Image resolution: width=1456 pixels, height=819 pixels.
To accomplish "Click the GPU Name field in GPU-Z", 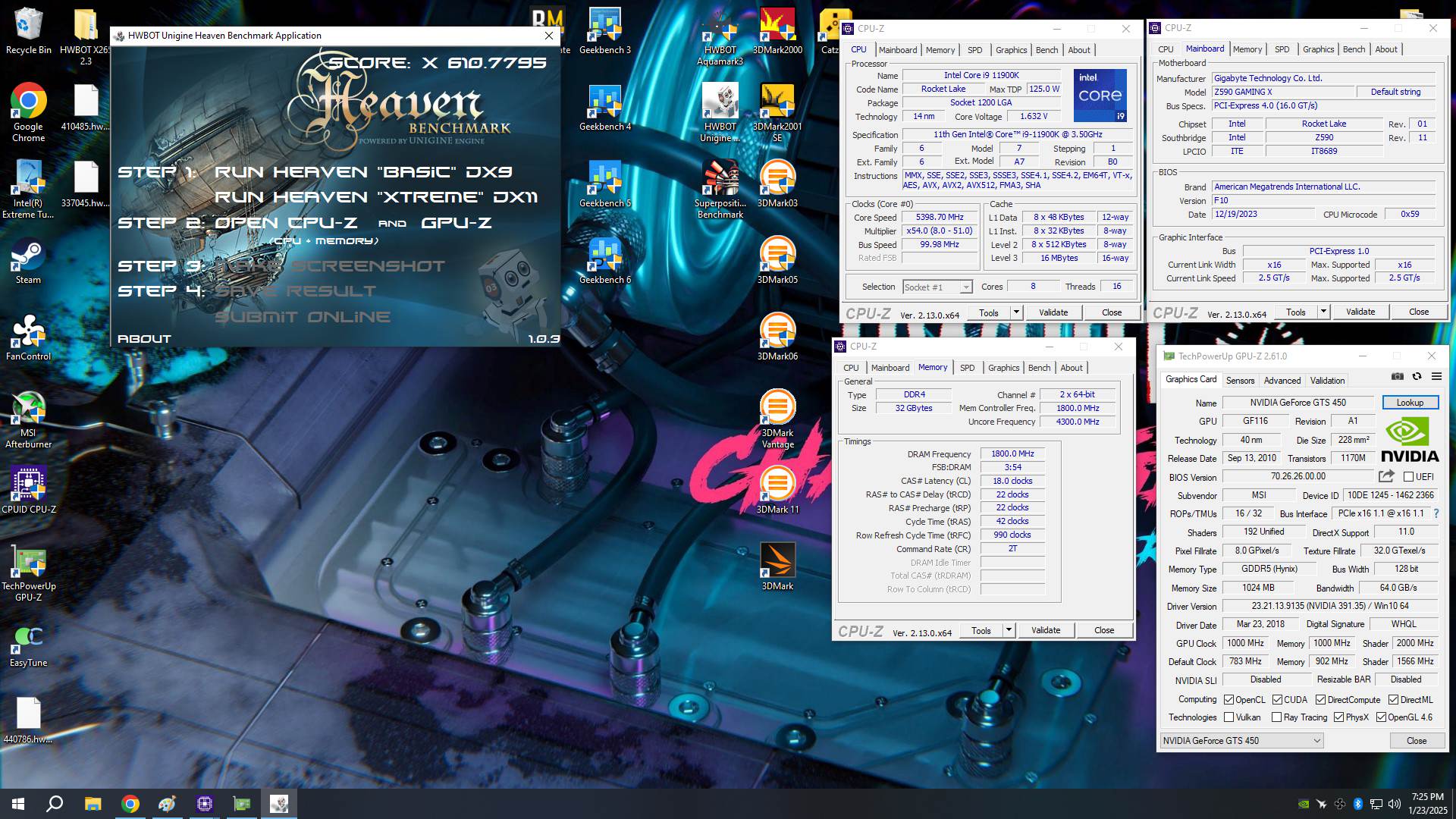I will tap(1298, 403).
